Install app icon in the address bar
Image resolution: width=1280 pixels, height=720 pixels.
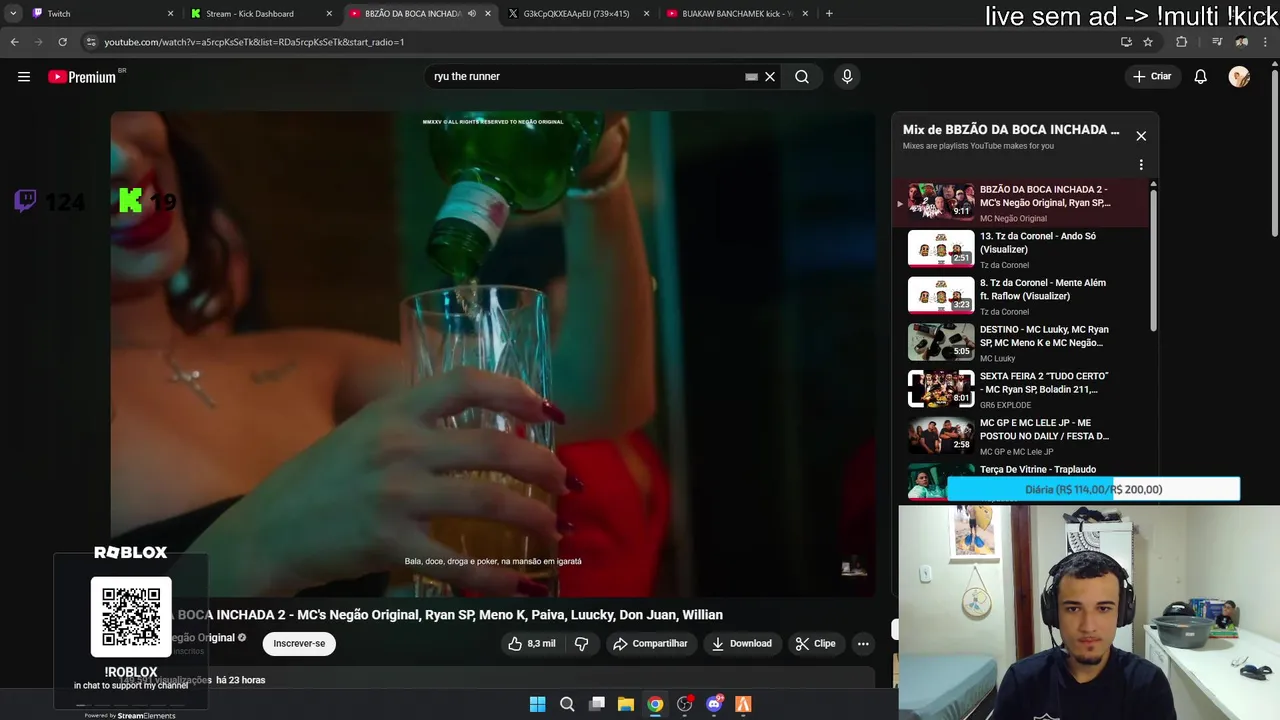(1126, 42)
